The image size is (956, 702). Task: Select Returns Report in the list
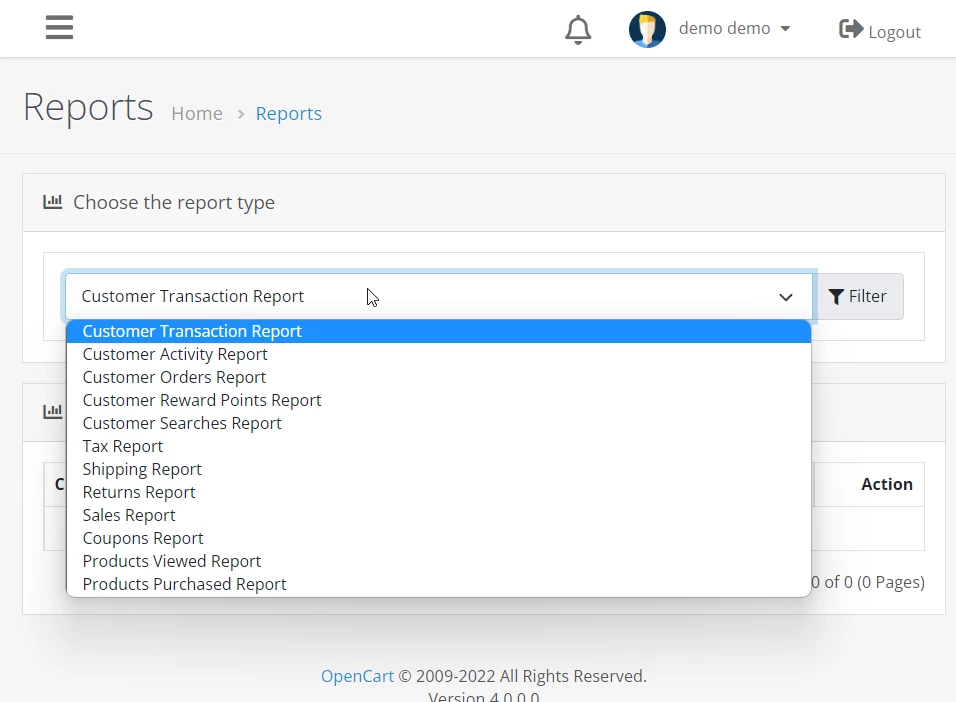click(x=139, y=492)
